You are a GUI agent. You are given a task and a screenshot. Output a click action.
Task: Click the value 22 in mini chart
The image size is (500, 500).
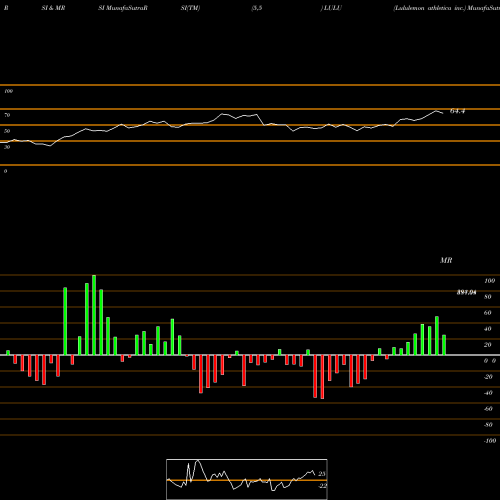pos(322,486)
